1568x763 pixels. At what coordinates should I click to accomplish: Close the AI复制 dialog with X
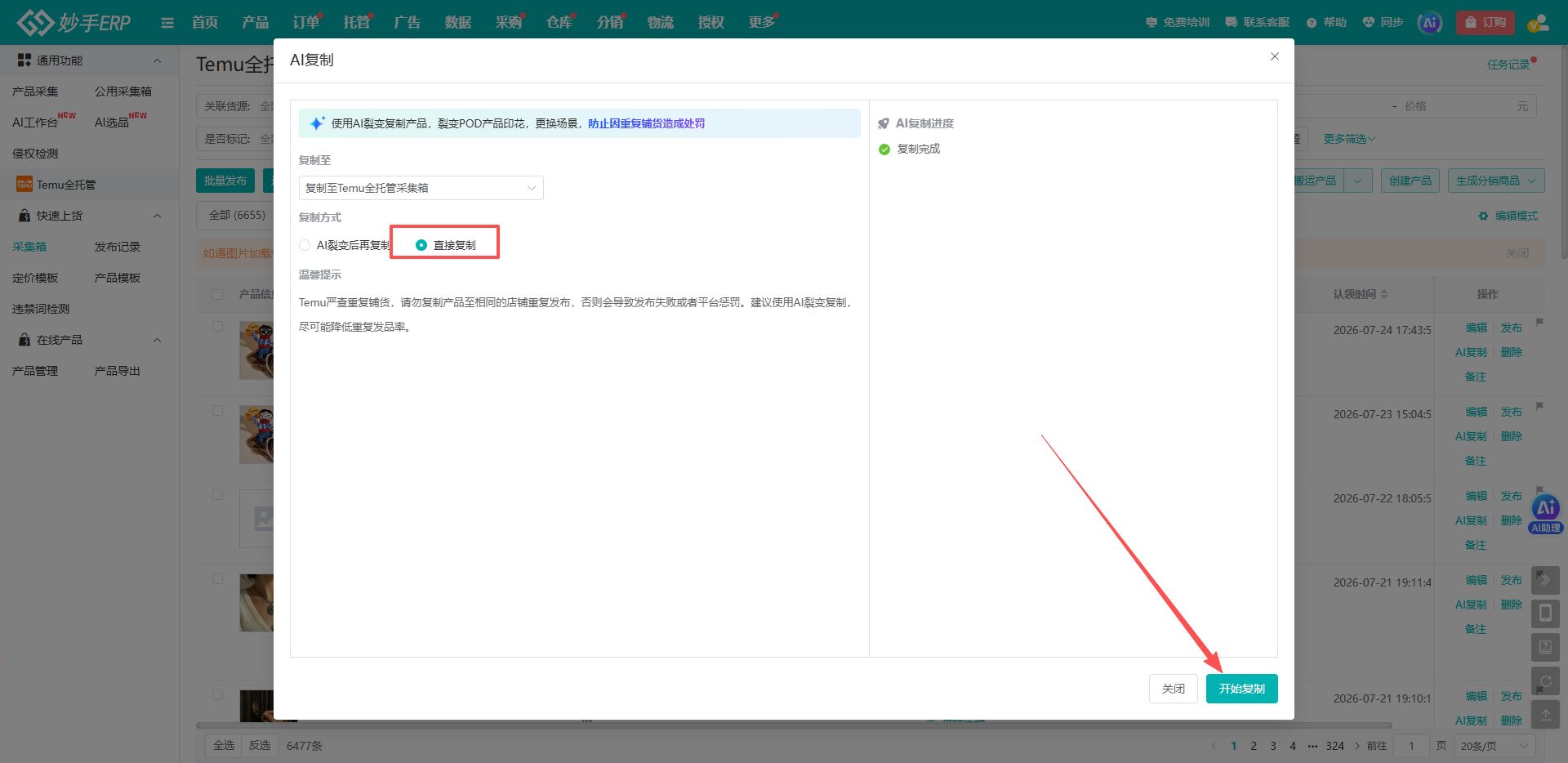point(1274,56)
